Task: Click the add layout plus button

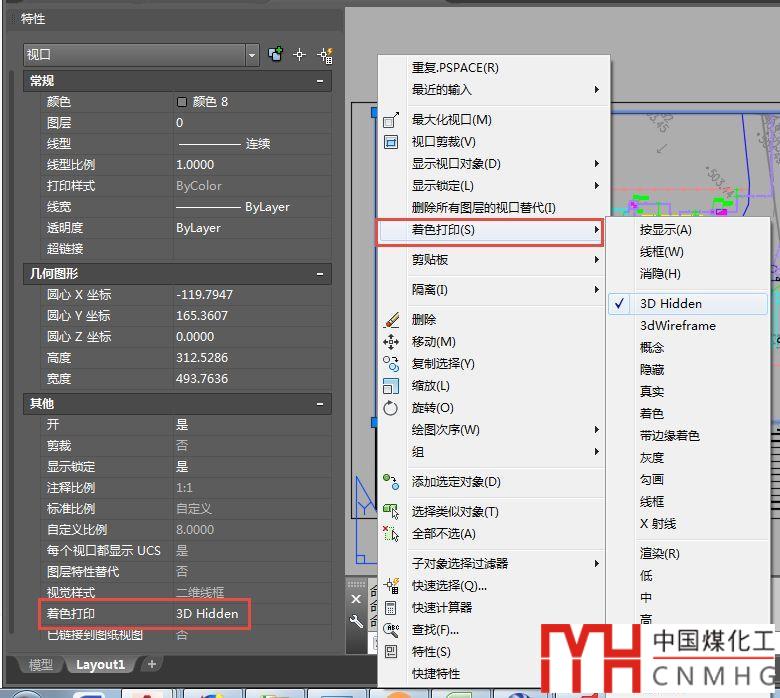Action: pyautogui.click(x=152, y=664)
